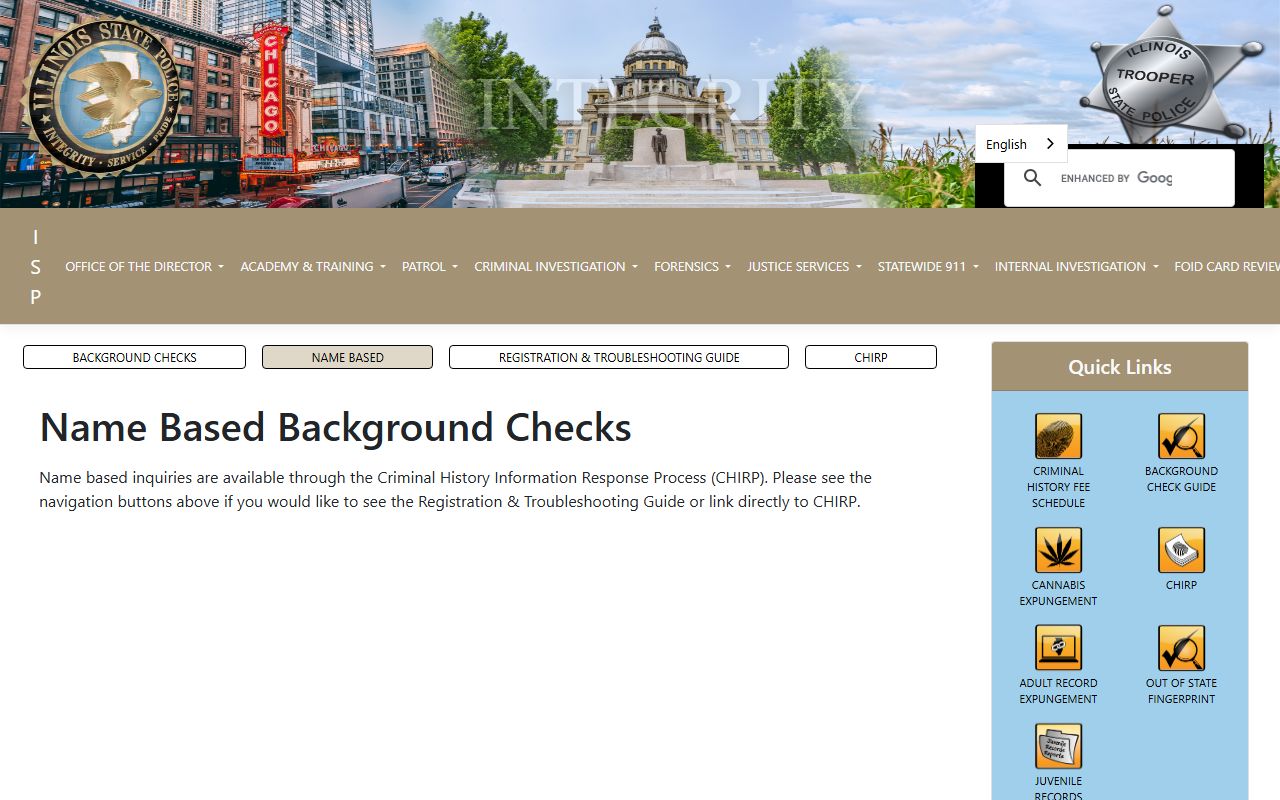
Task: Expand the Patrol menu
Action: (430, 266)
